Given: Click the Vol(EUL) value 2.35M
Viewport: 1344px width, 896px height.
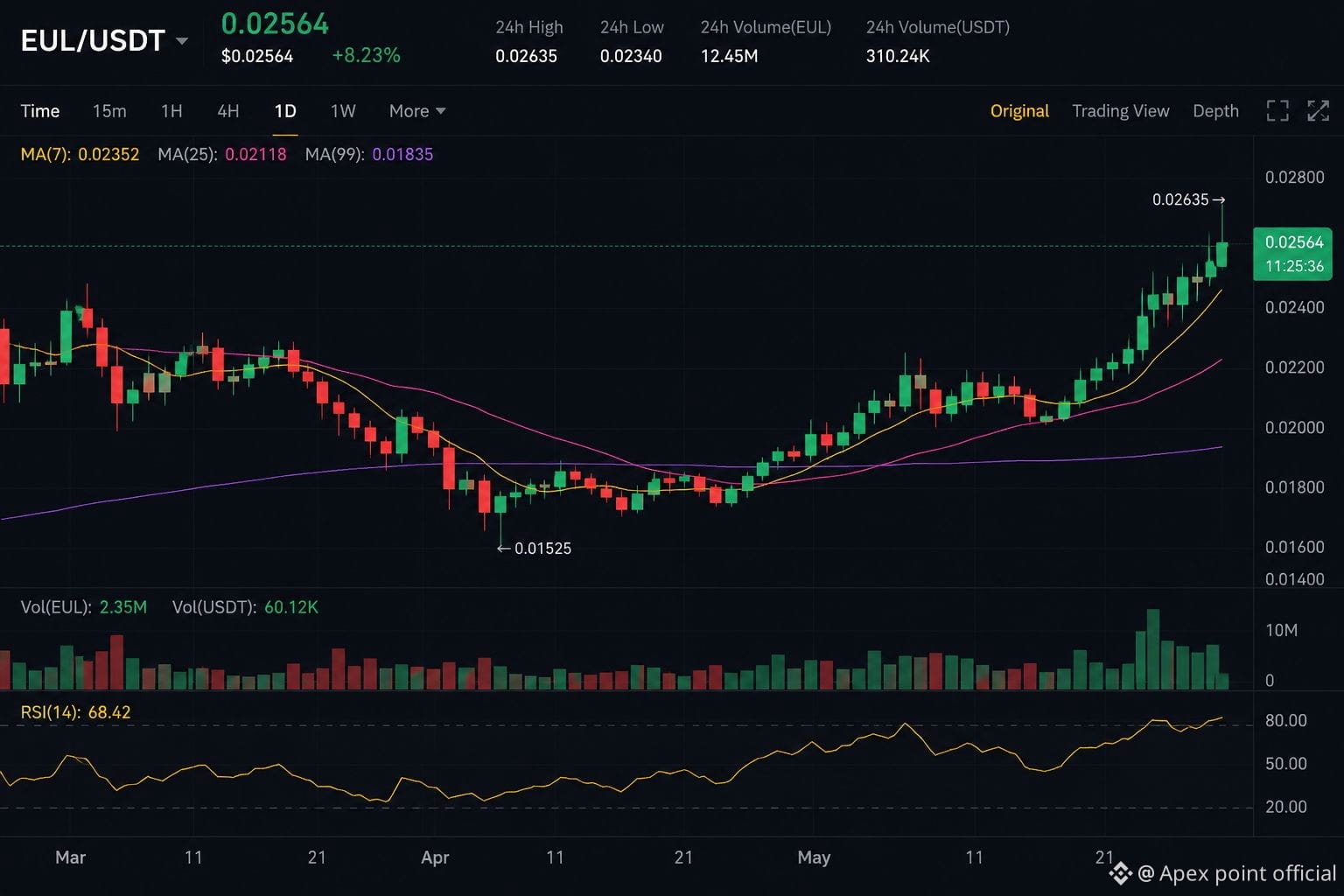Looking at the screenshot, I should click(x=123, y=607).
